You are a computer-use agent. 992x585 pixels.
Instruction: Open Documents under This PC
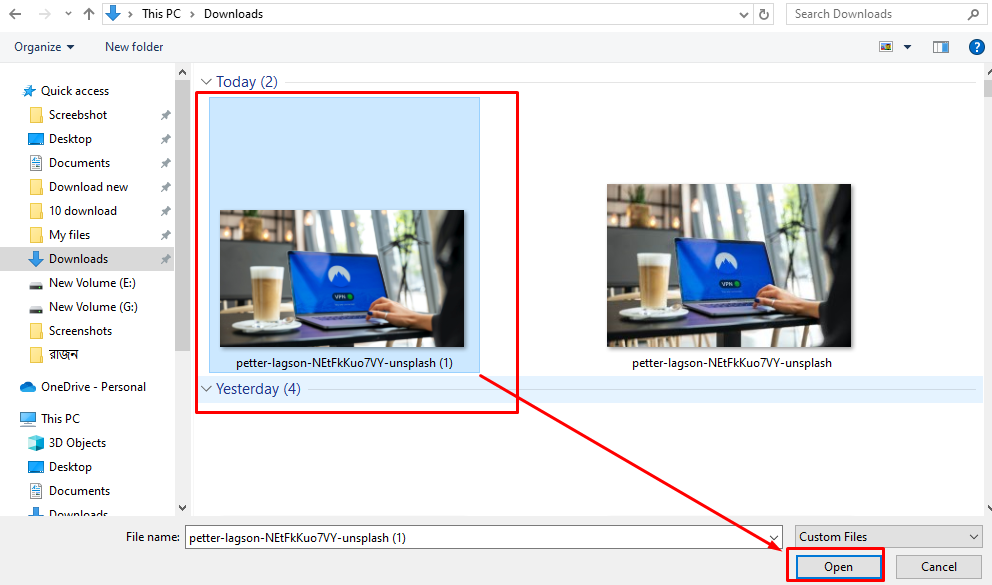79,491
